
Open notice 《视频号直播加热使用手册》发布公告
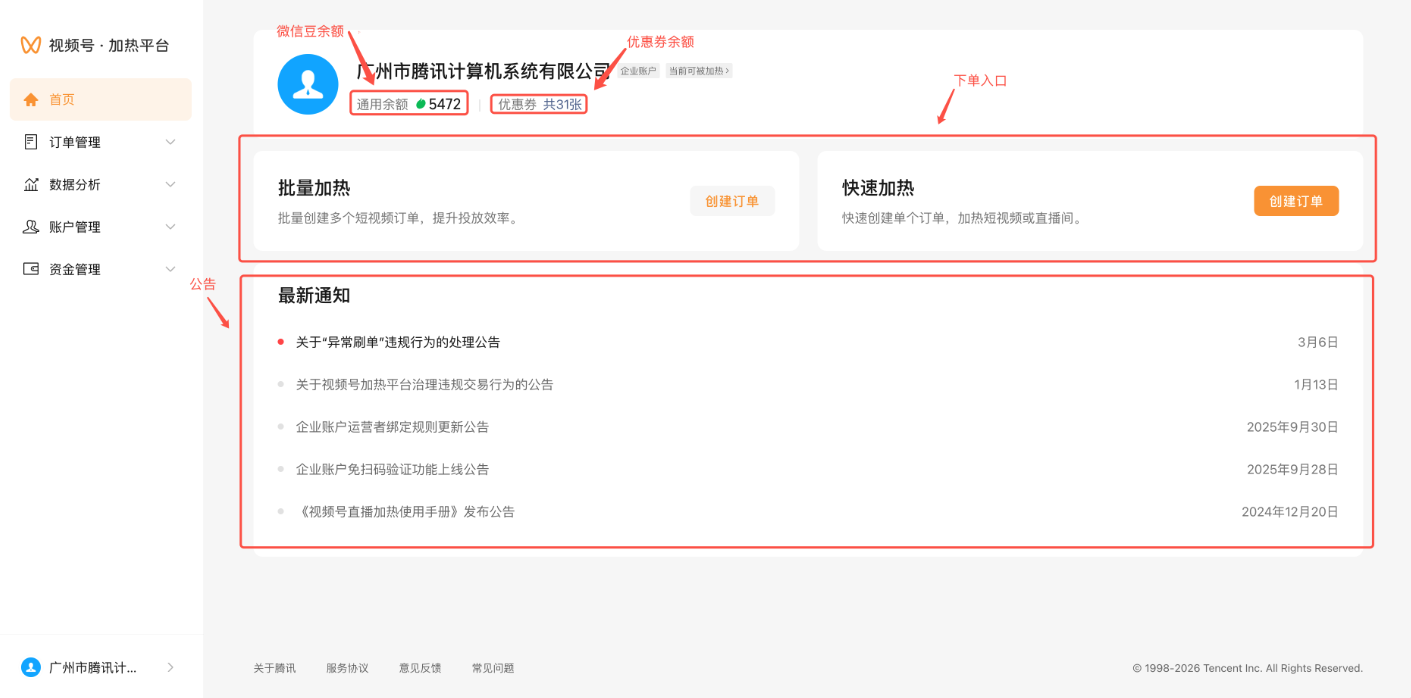pyautogui.click(x=406, y=511)
